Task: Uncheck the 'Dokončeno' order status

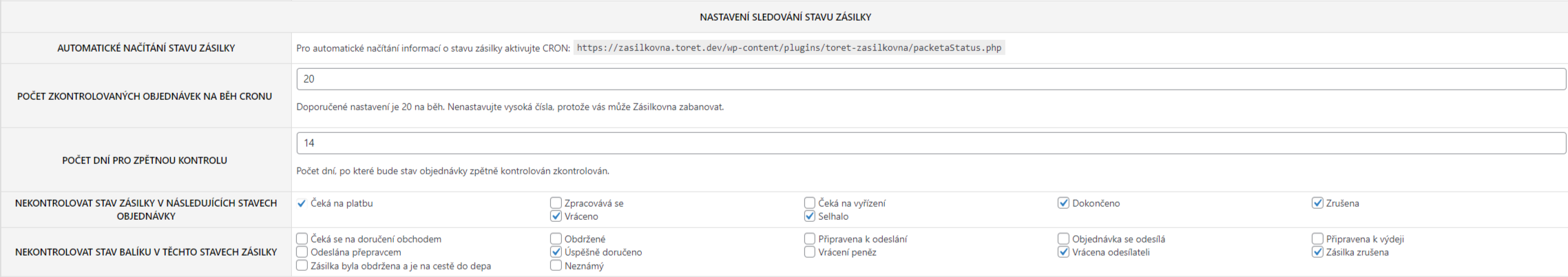Action: click(1064, 203)
